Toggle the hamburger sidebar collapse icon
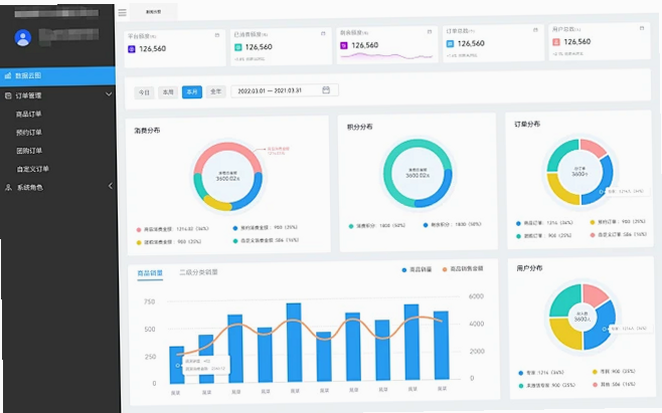 point(122,13)
